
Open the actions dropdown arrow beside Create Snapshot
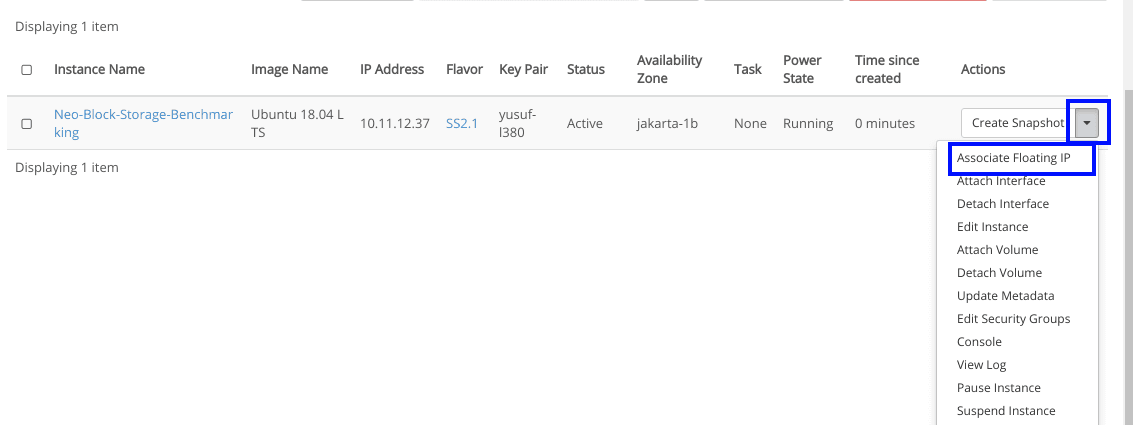click(1088, 123)
